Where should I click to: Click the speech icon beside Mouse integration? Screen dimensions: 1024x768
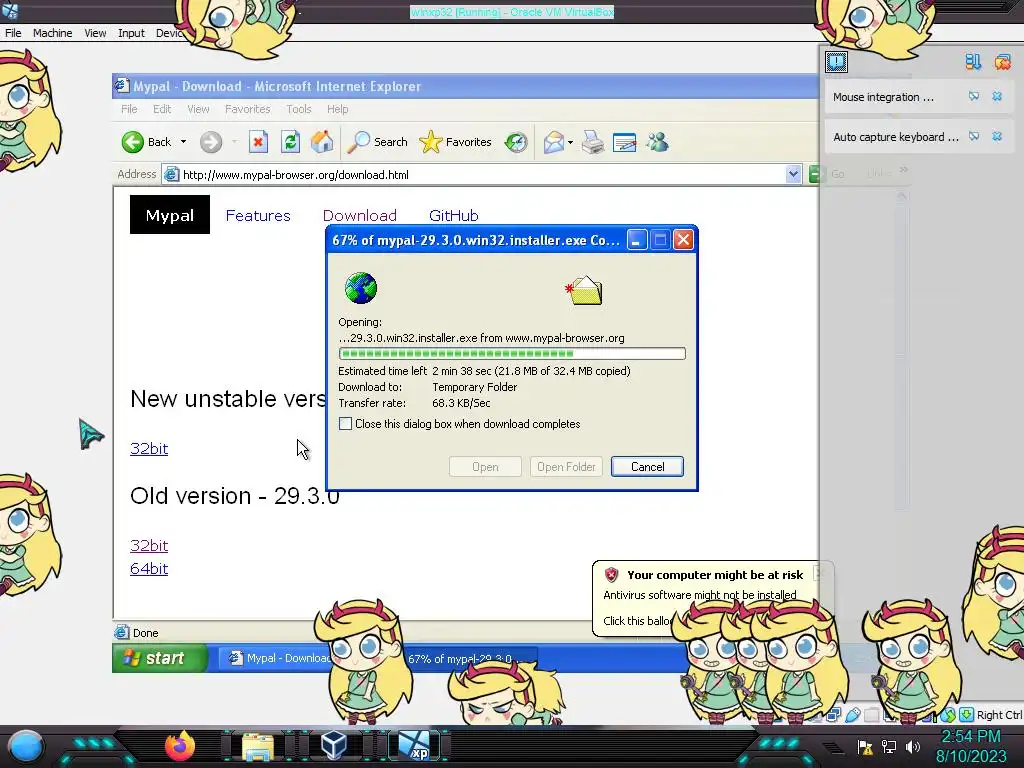(974, 97)
